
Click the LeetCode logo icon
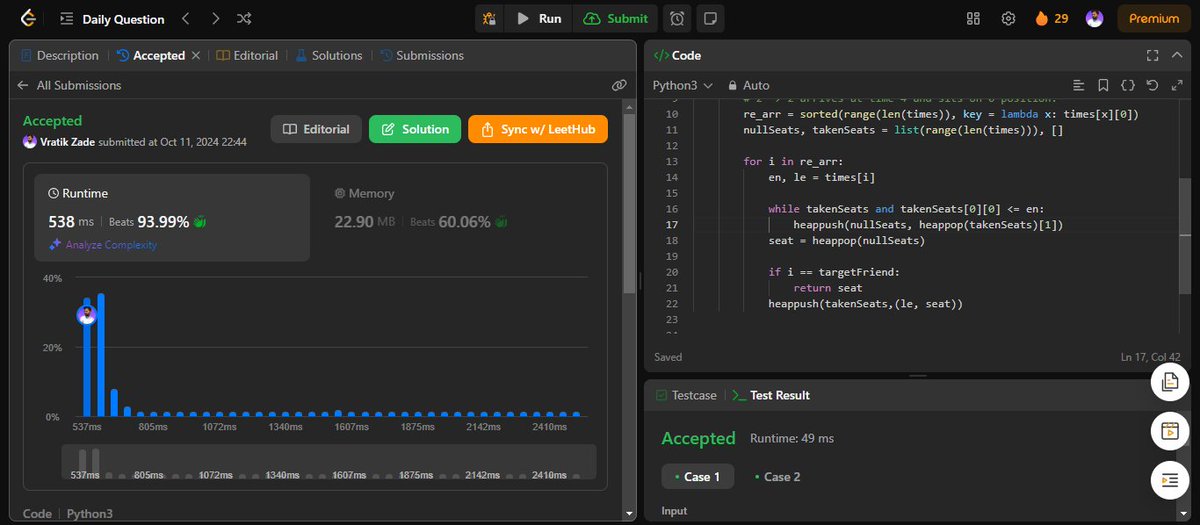pyautogui.click(x=27, y=18)
